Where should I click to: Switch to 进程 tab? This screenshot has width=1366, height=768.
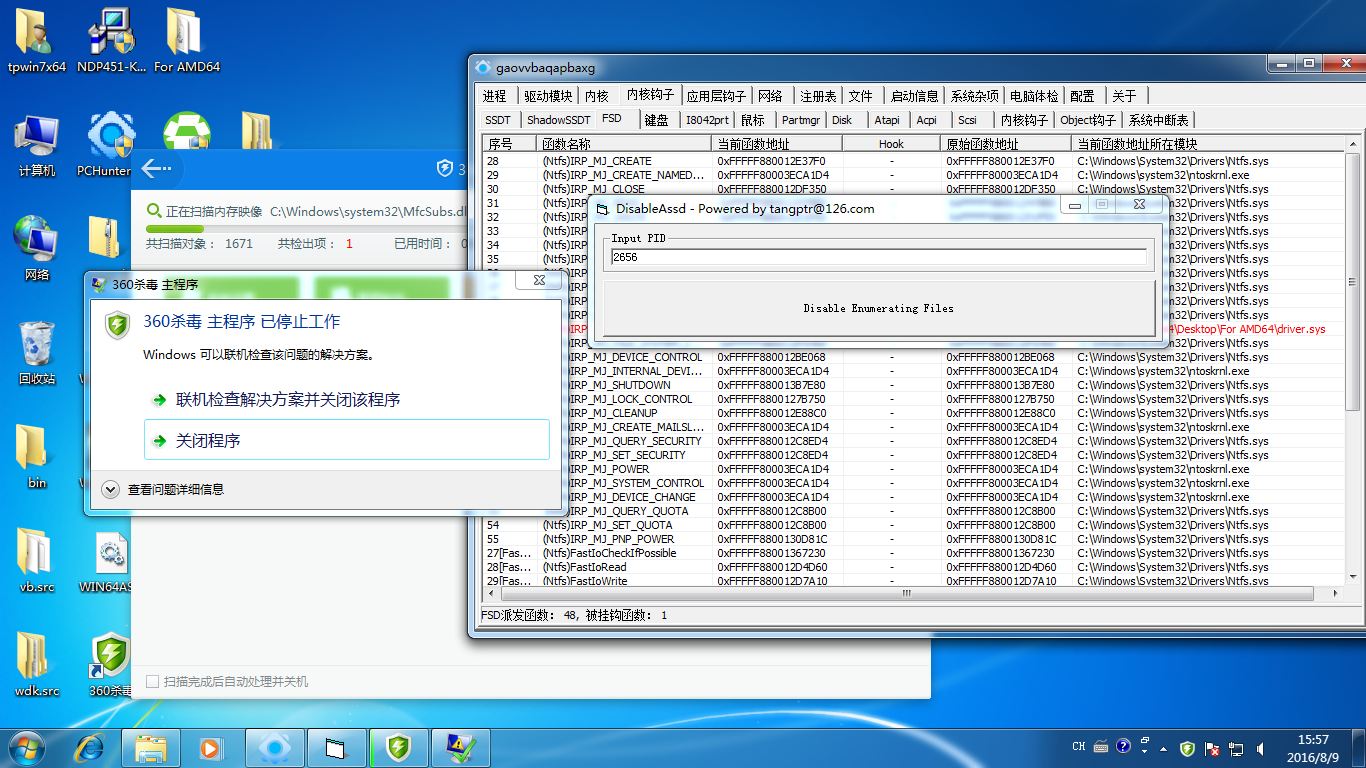(495, 96)
